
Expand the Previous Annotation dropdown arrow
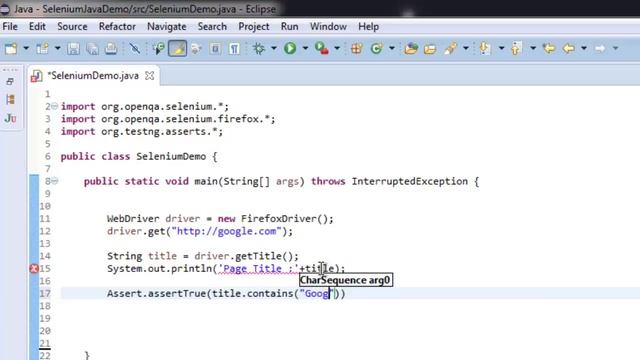pos(533,49)
